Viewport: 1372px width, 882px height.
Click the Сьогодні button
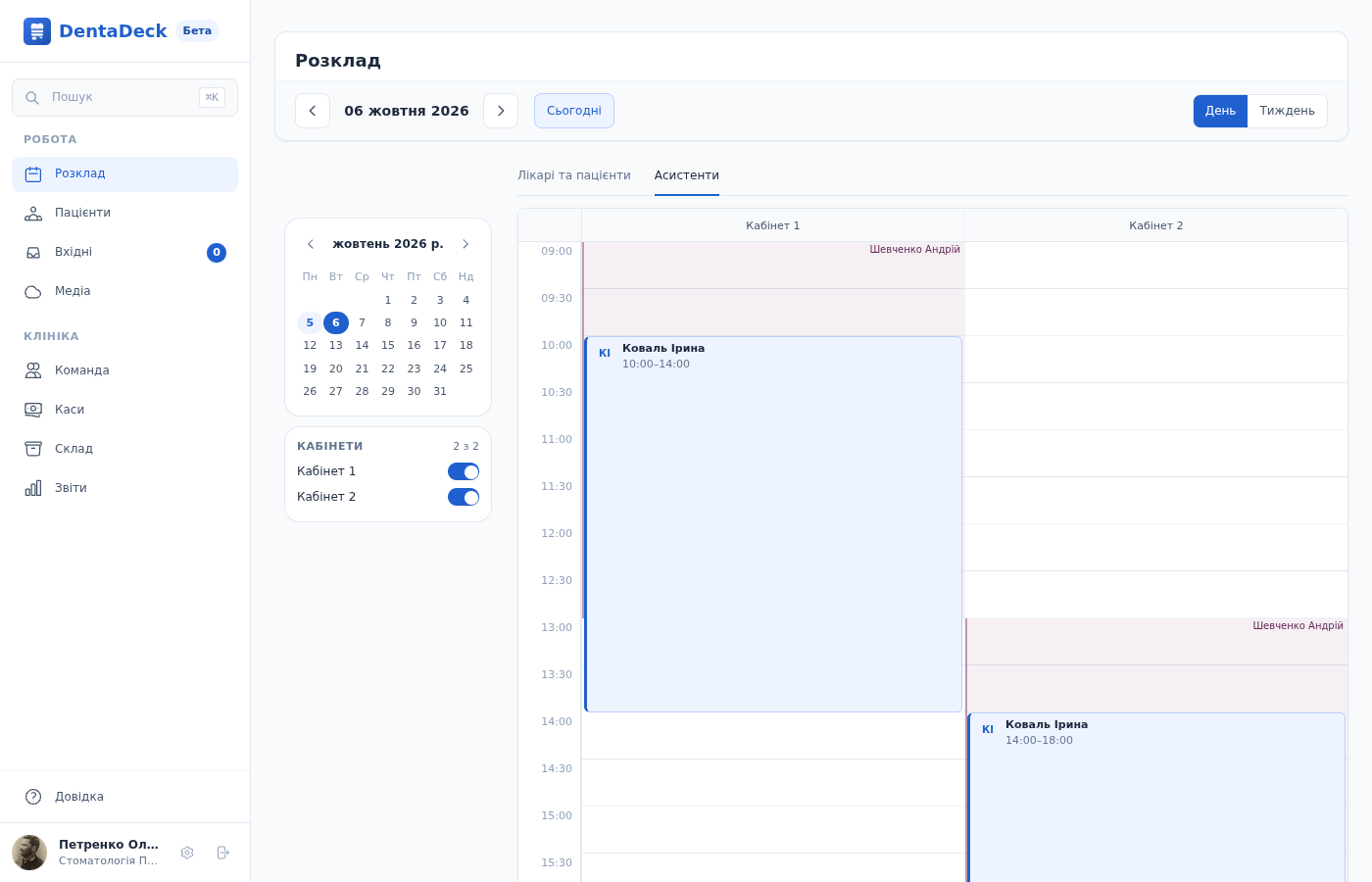574,111
